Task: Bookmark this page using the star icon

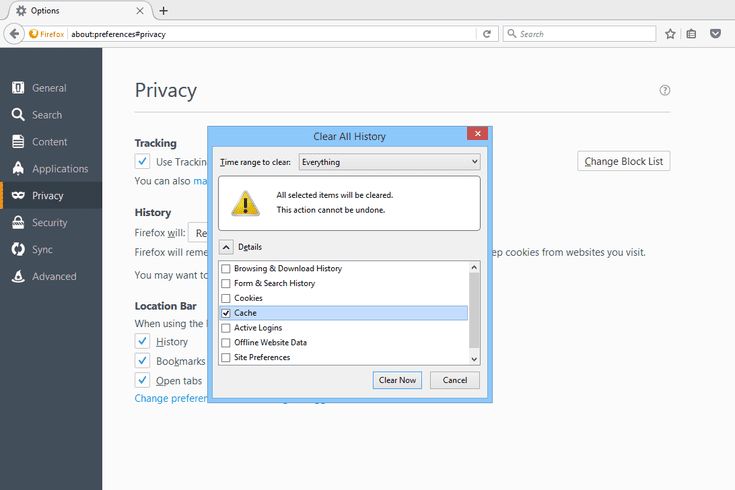Action: [670, 34]
